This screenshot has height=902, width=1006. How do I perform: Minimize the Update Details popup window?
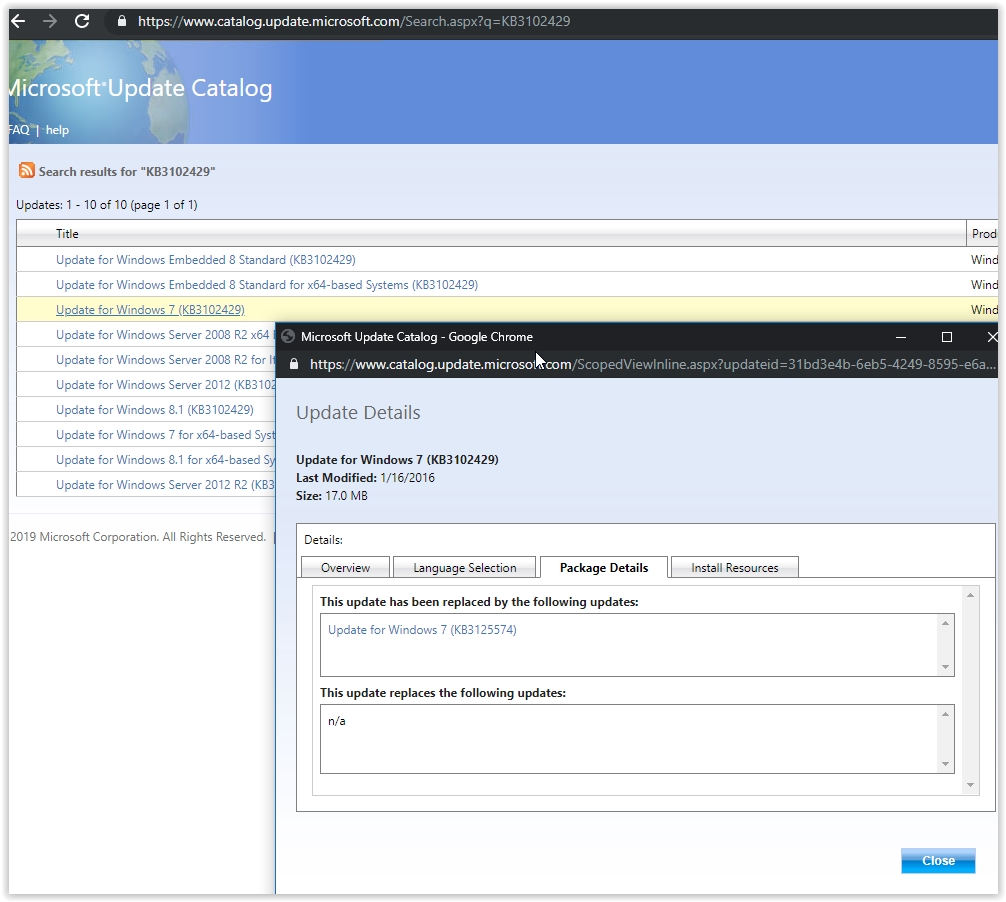pyautogui.click(x=901, y=337)
